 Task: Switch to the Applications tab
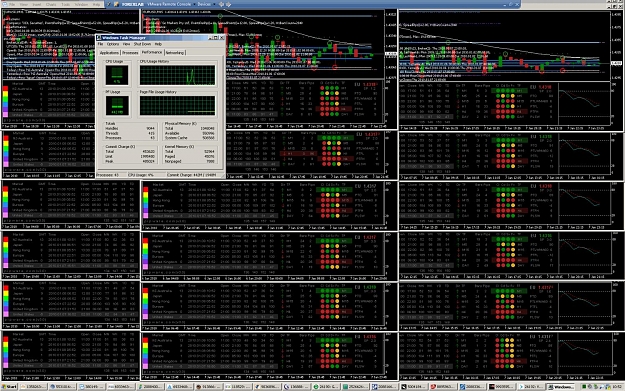109,53
